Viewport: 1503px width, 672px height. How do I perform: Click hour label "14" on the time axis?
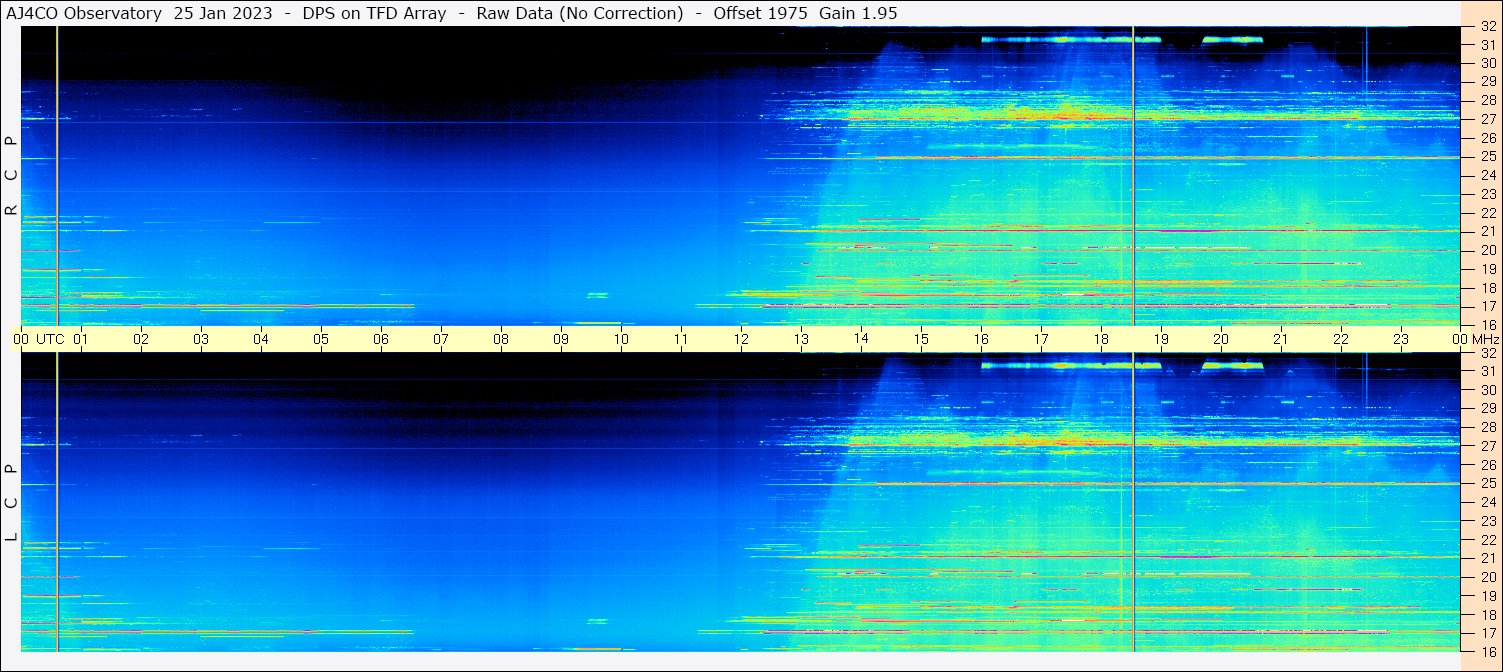pos(861,338)
